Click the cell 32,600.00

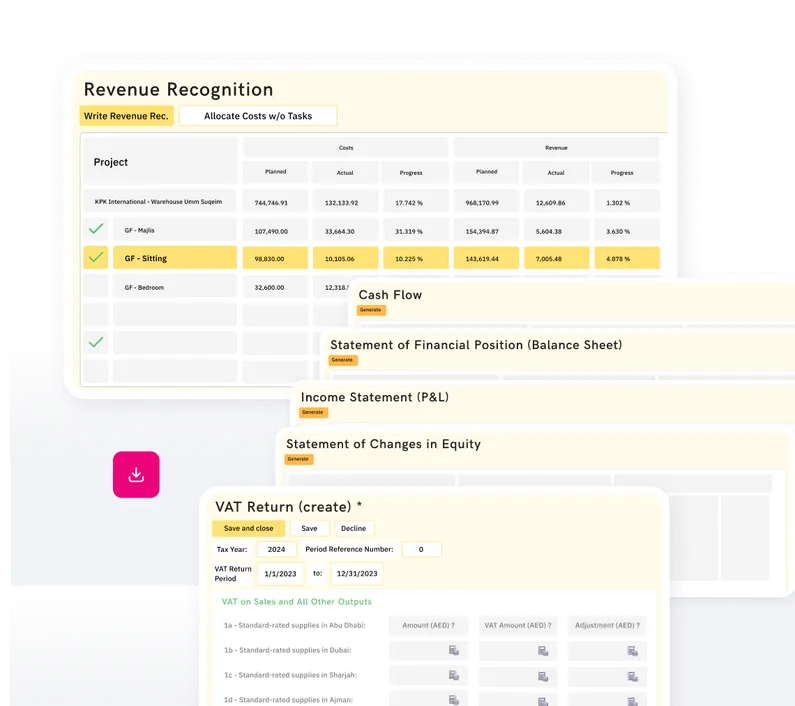tap(275, 287)
